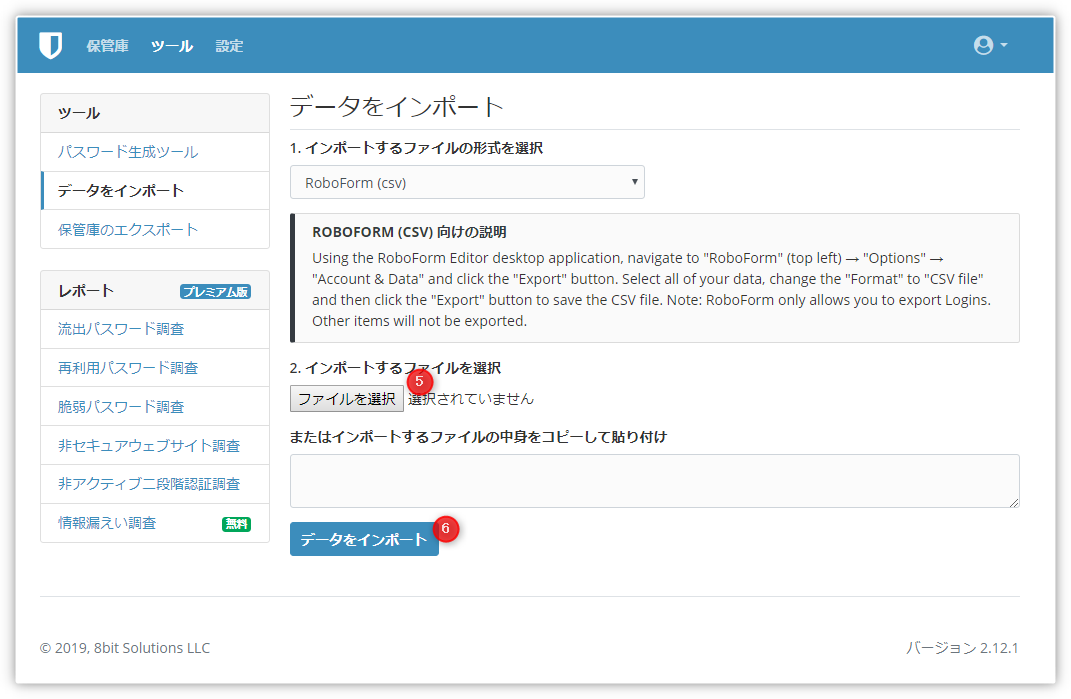This screenshot has height=699, width=1071.
Task: Select the ツール navigation item
Action: [x=171, y=46]
